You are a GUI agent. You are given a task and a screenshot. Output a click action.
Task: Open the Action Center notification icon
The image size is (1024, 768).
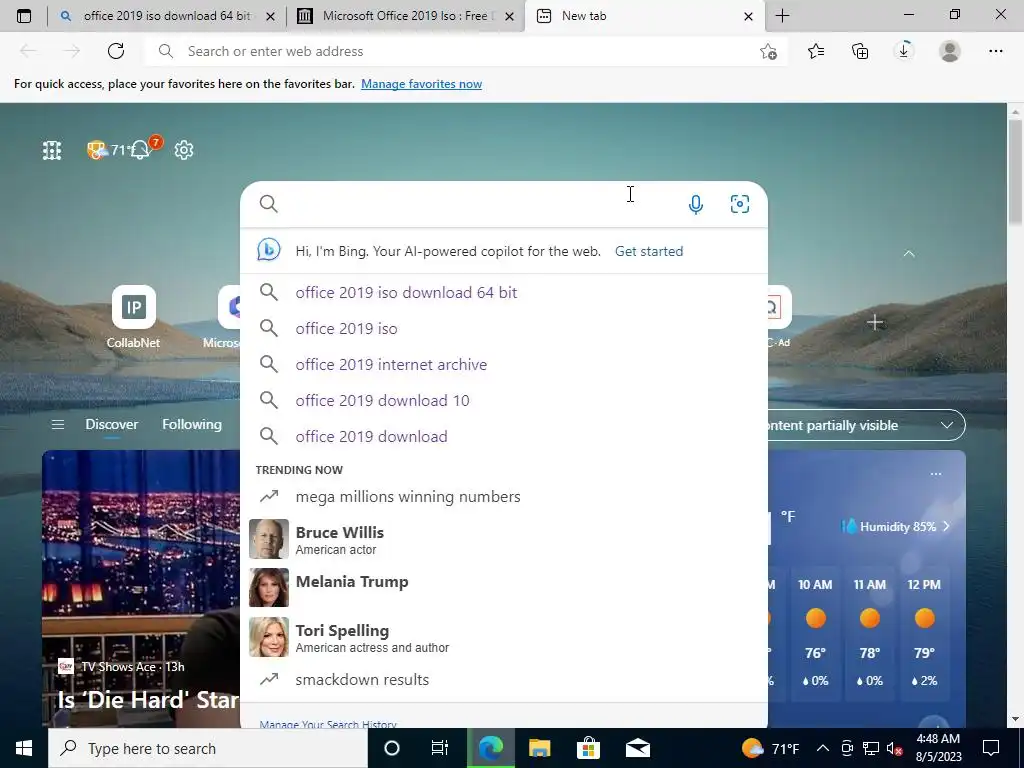point(991,748)
